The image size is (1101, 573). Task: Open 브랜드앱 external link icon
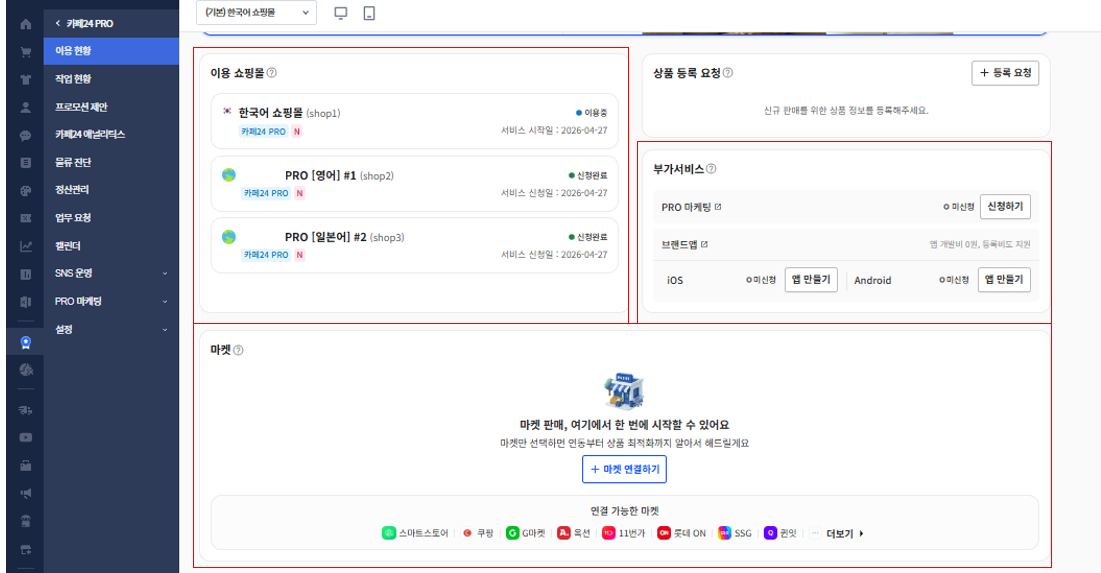704,244
